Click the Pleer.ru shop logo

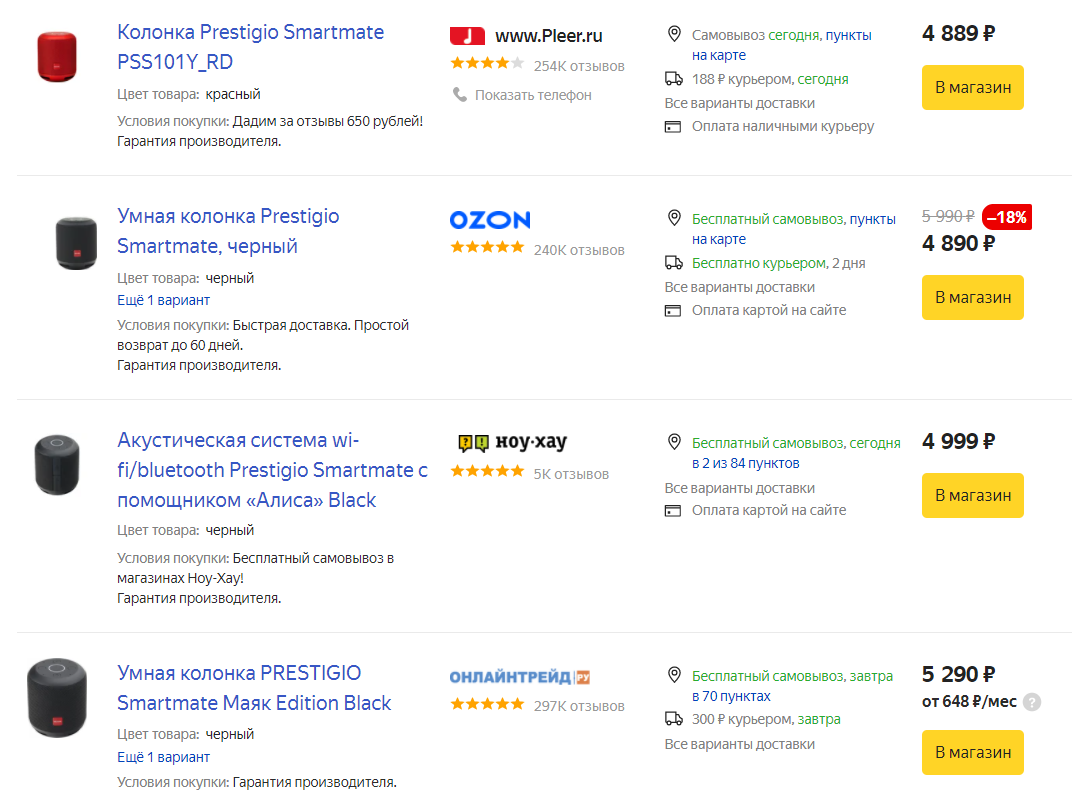[526, 36]
